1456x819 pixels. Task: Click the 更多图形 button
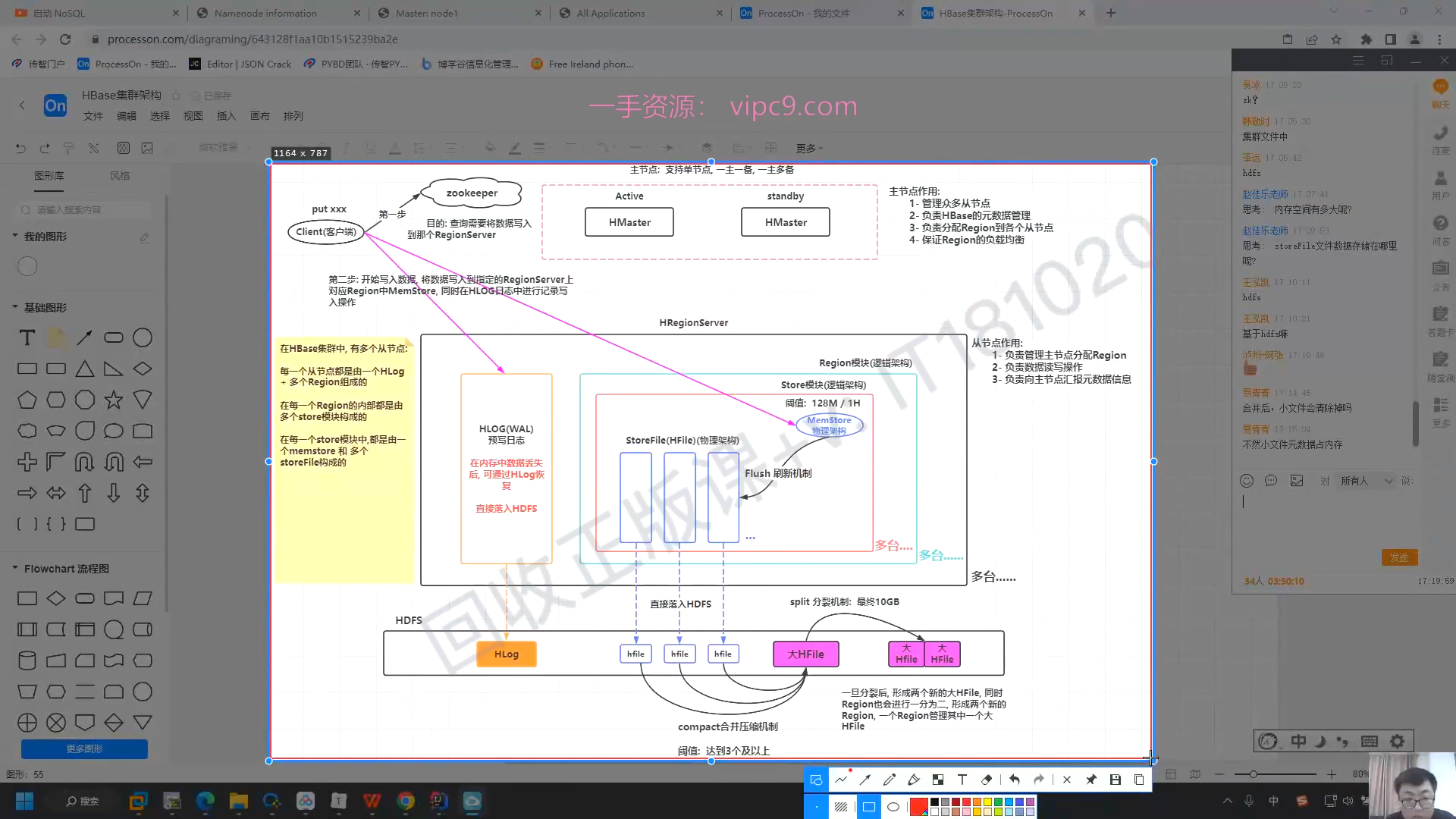click(84, 748)
